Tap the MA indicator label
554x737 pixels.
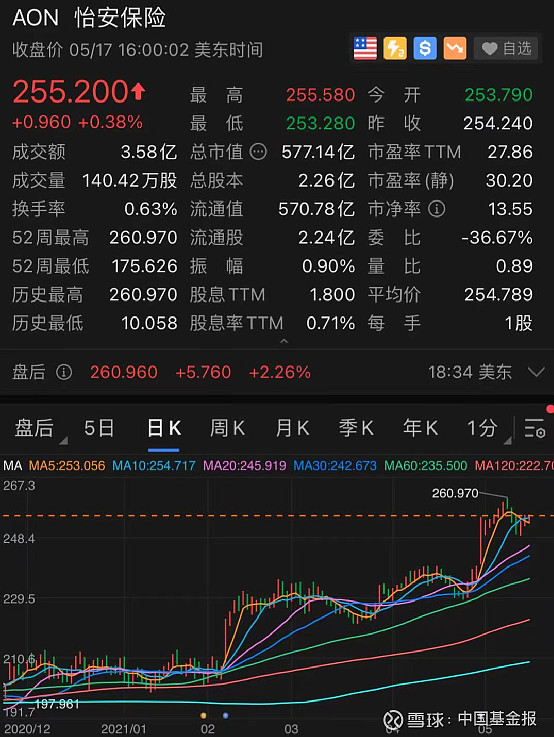[x=13, y=466]
